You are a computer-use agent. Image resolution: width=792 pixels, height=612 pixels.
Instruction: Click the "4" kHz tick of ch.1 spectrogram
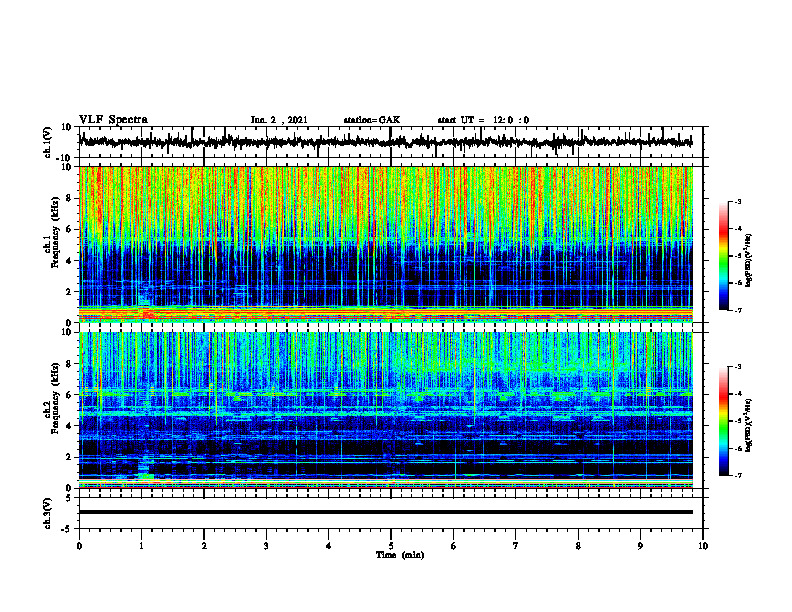pos(69,261)
